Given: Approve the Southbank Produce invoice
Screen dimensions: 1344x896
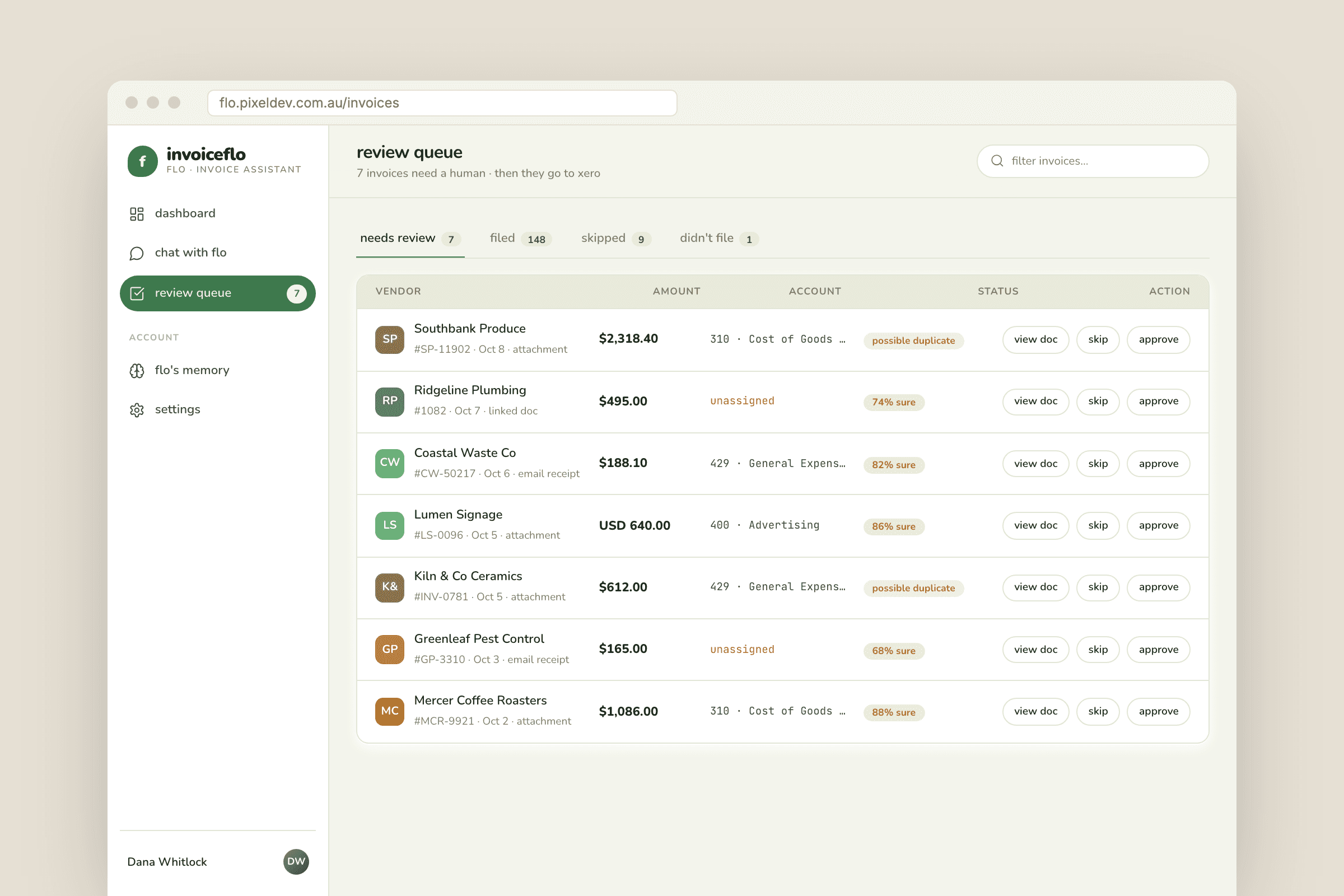Looking at the screenshot, I should [1158, 339].
